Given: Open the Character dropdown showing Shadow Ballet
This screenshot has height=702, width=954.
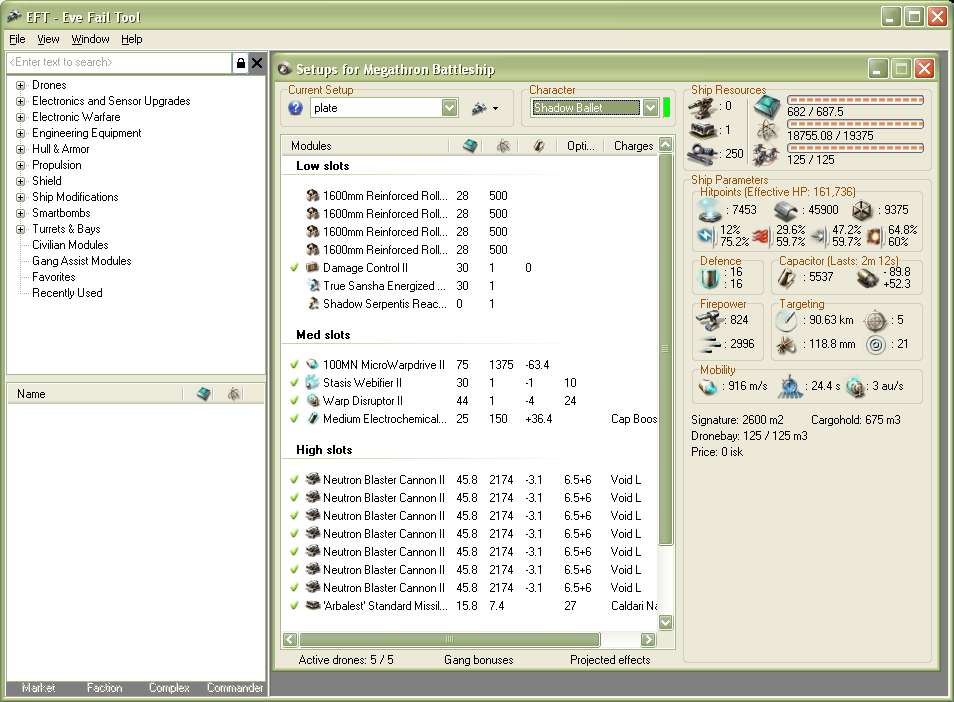Looking at the screenshot, I should [650, 108].
